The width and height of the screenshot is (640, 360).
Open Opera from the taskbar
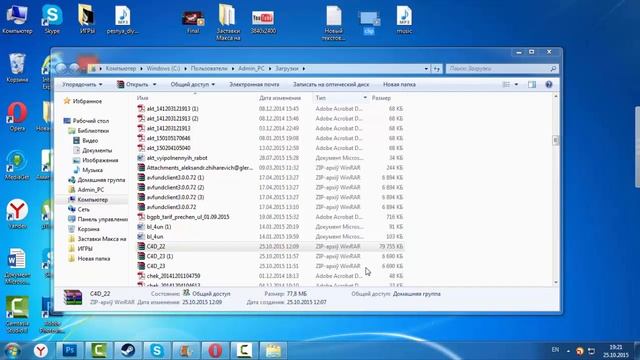click(215, 351)
